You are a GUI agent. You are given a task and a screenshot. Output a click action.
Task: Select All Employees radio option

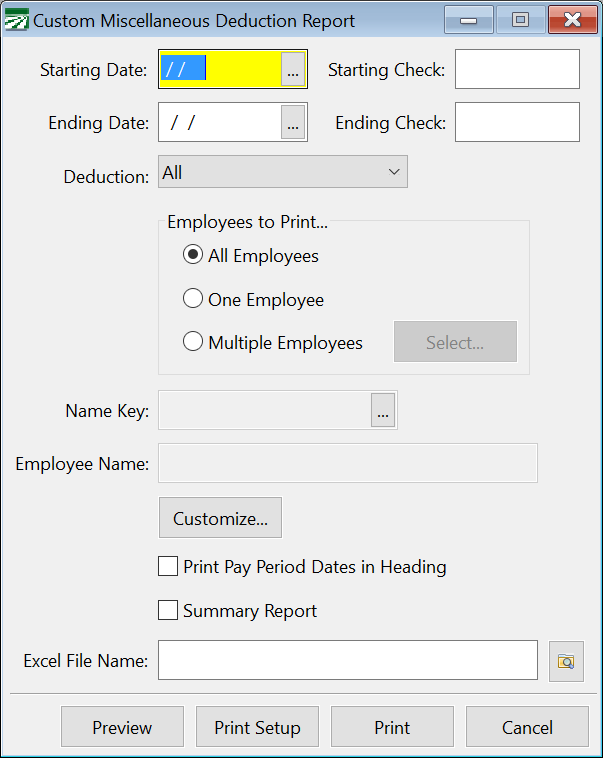(192, 255)
